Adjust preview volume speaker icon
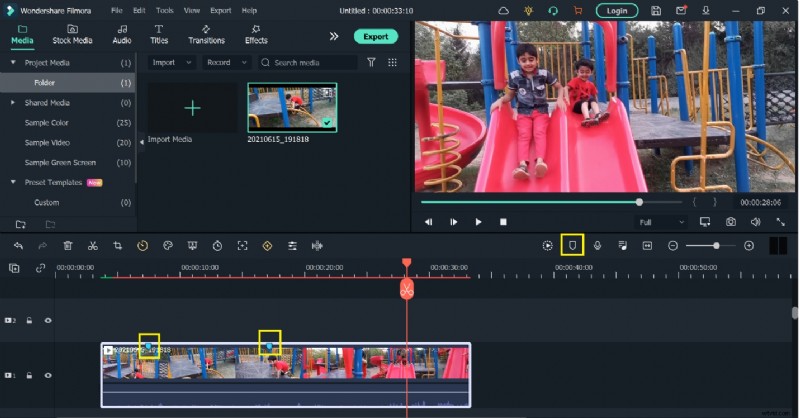This screenshot has width=800, height=418. pos(756,222)
